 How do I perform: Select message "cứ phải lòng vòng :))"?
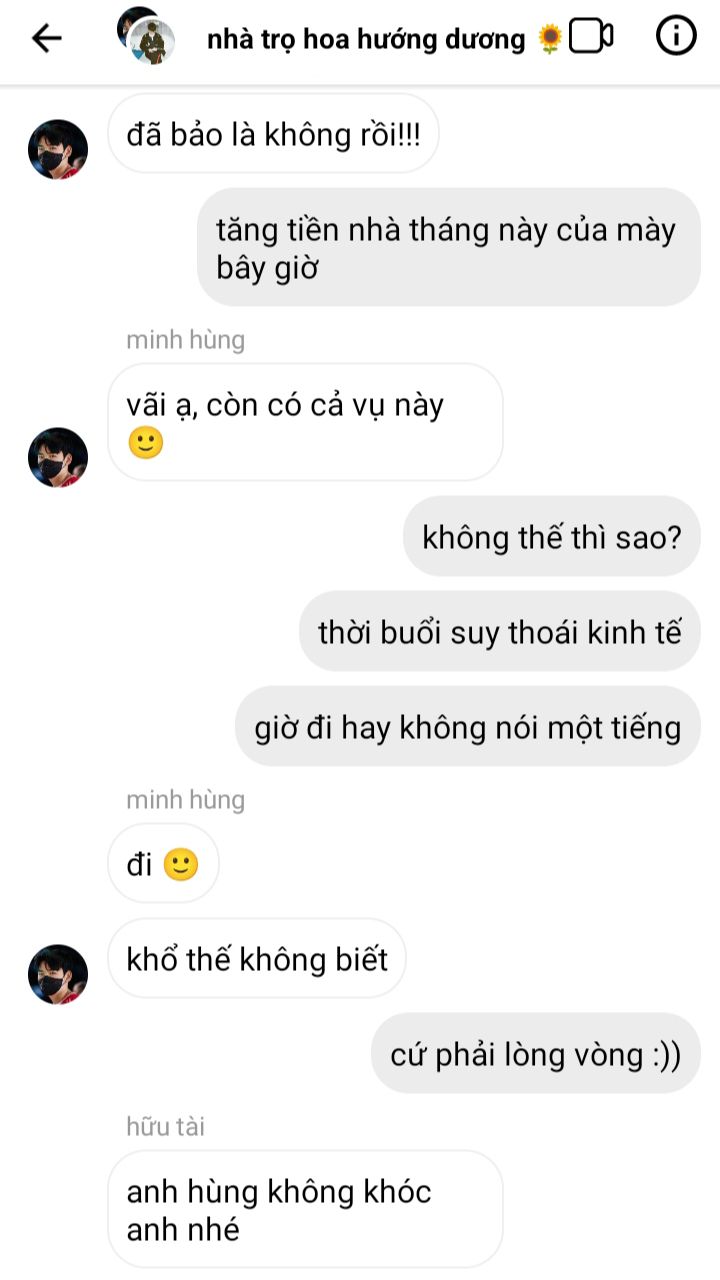pyautogui.click(x=536, y=1054)
